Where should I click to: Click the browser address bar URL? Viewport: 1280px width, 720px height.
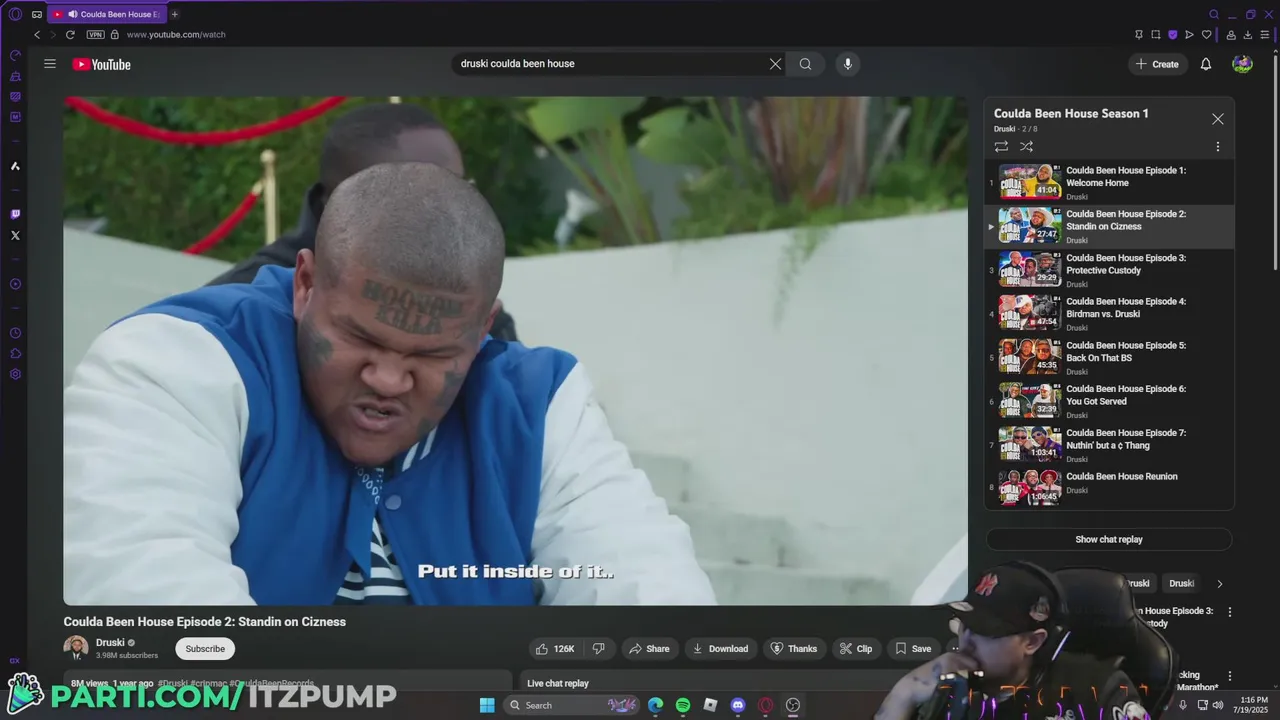(176, 34)
